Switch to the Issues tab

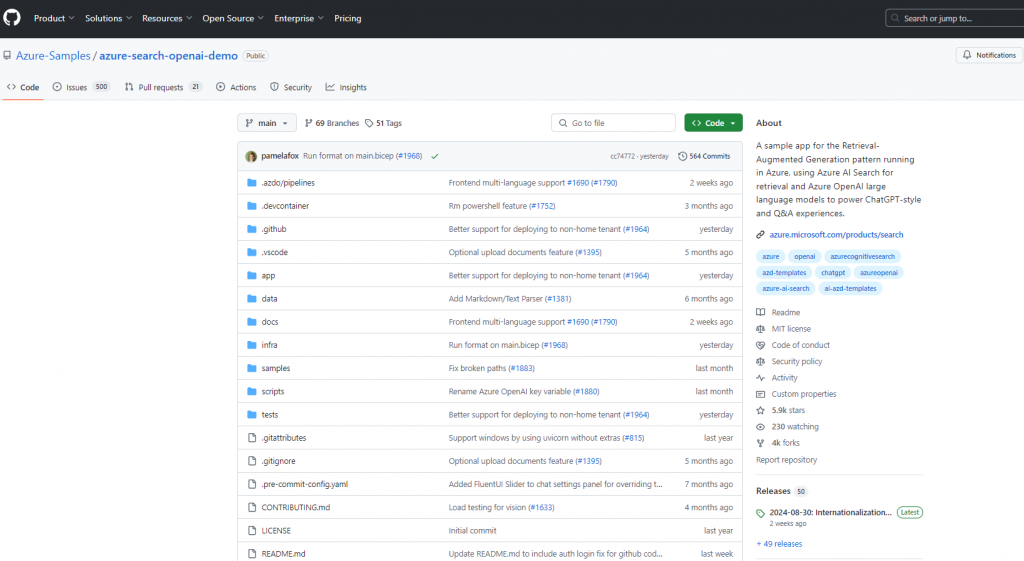tap(81, 87)
